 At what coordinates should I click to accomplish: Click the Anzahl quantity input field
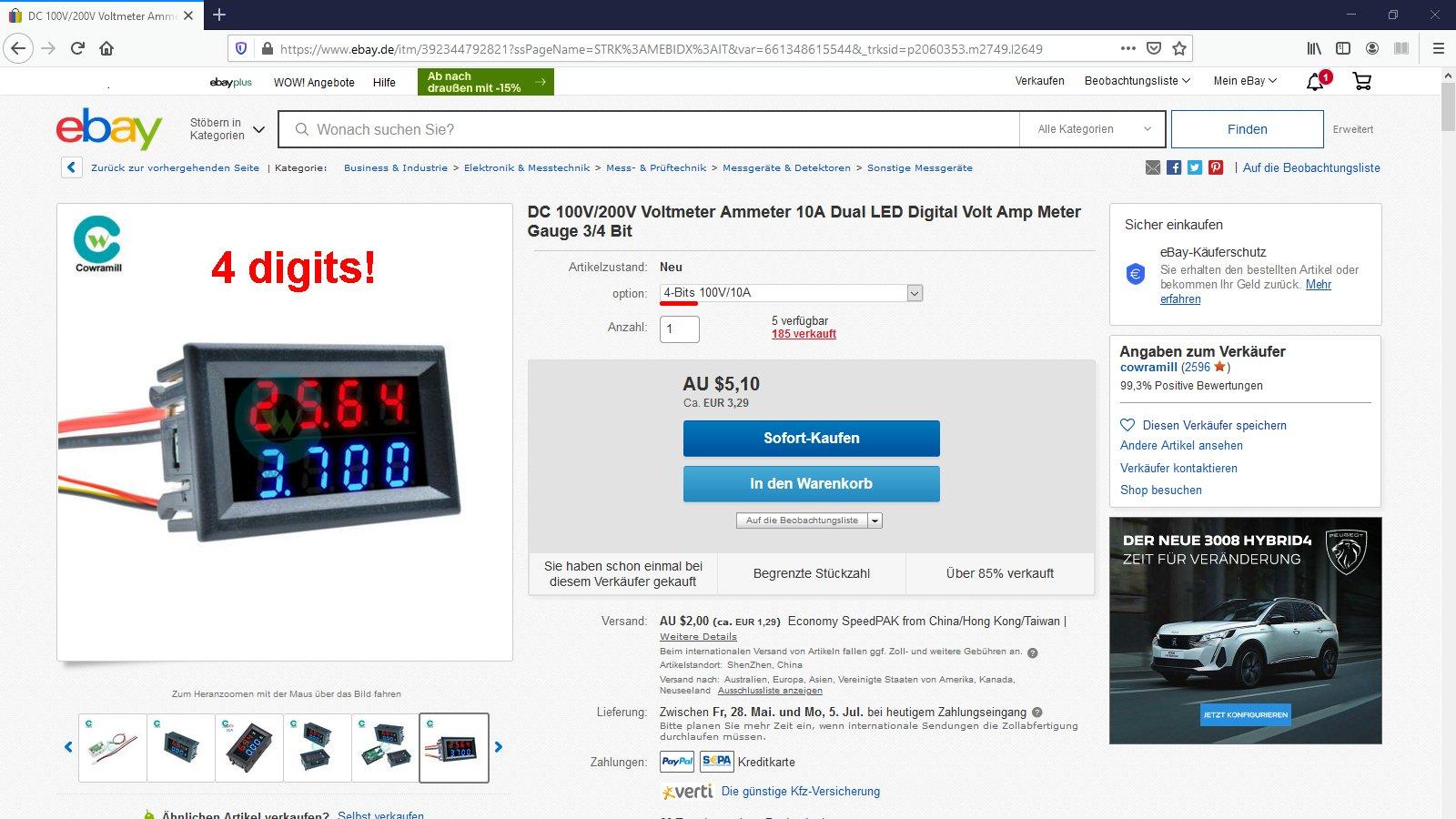pyautogui.click(x=680, y=329)
